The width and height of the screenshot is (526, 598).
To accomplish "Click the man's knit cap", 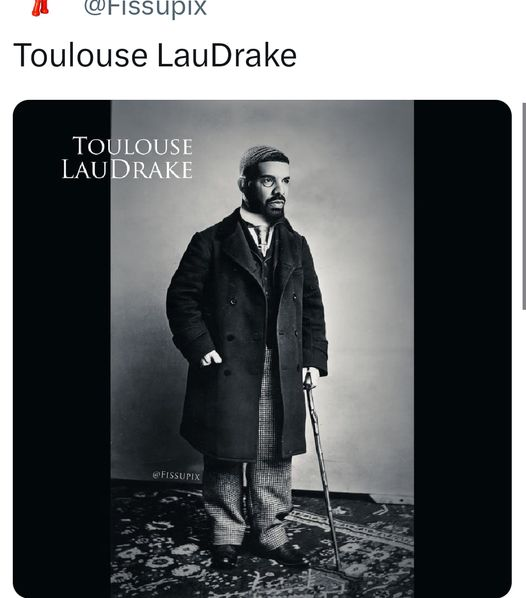I will click(x=262, y=157).
